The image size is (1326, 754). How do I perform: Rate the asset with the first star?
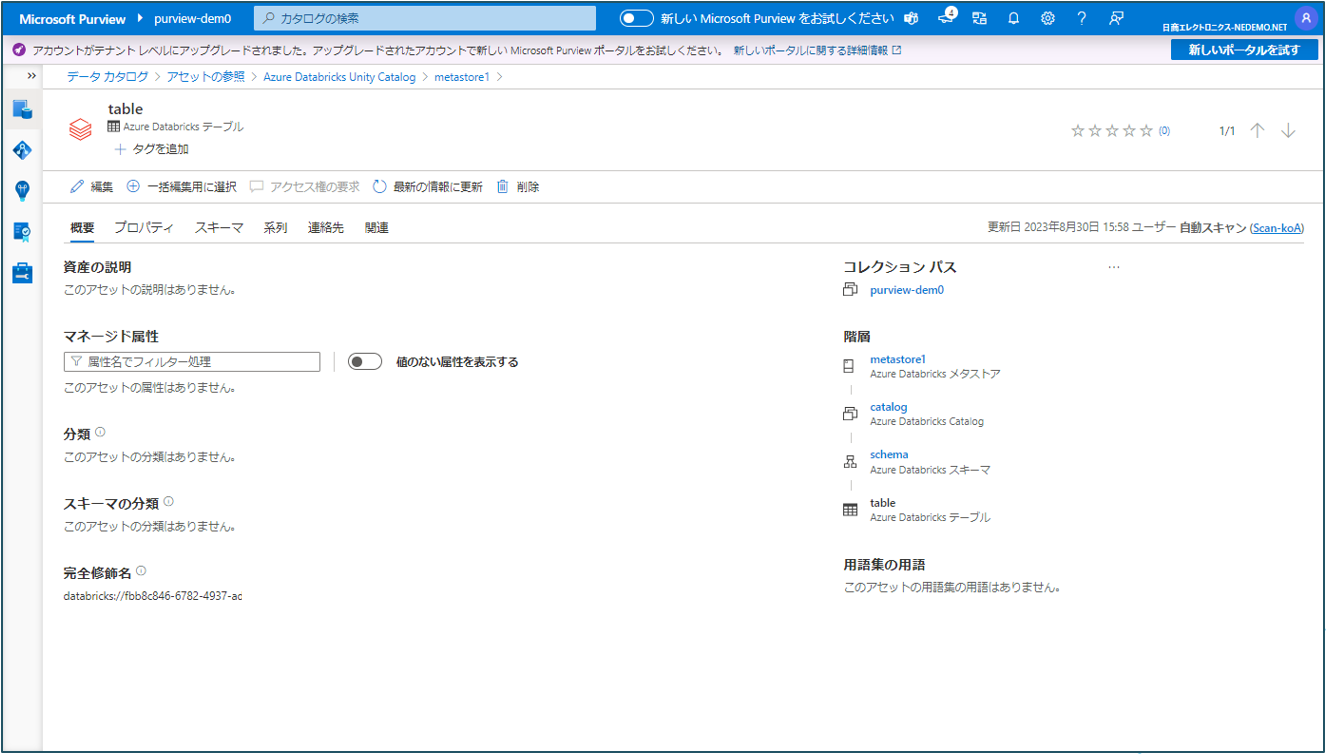(x=1077, y=131)
